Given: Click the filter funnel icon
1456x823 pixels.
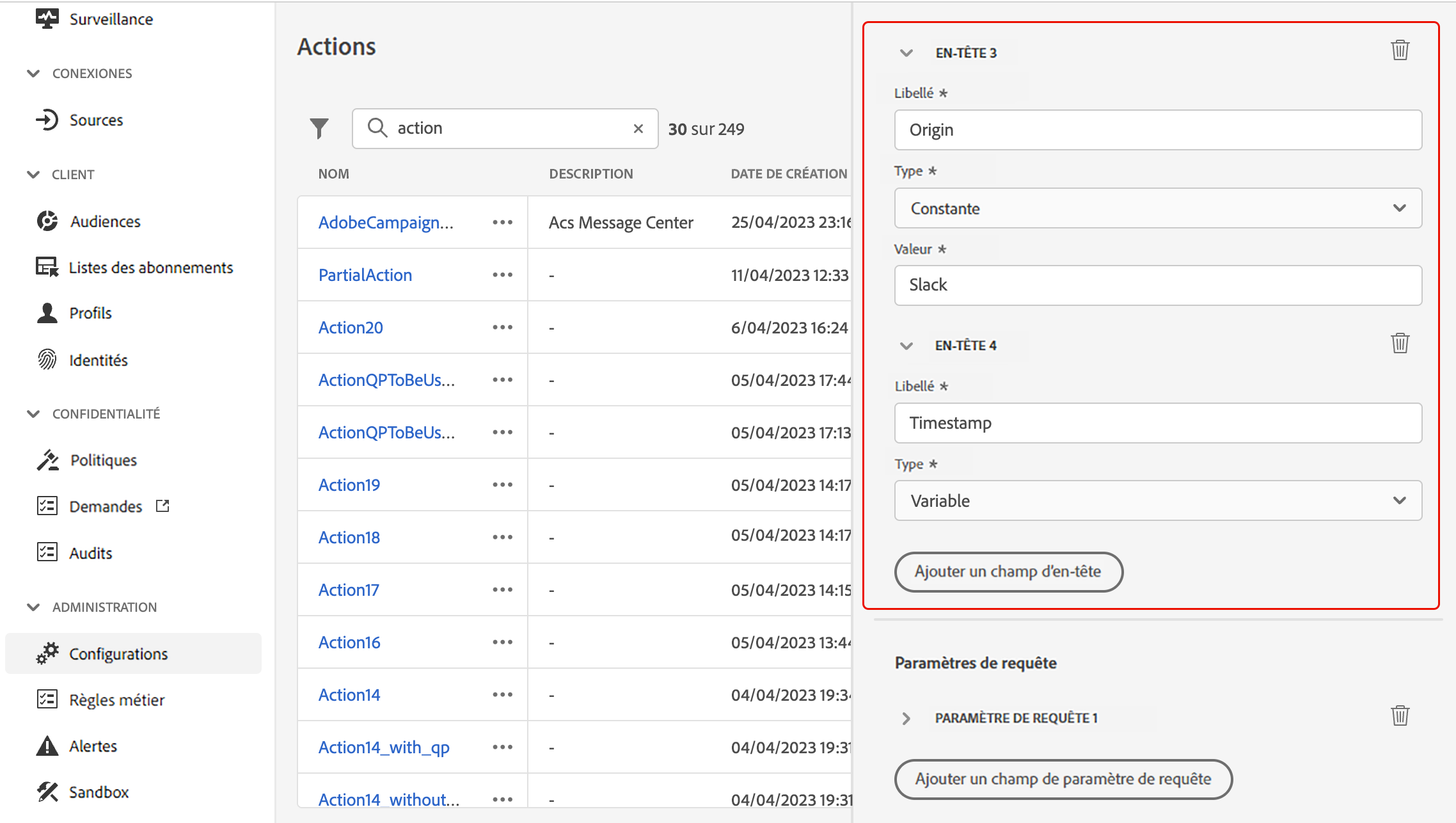Looking at the screenshot, I should click(319, 129).
